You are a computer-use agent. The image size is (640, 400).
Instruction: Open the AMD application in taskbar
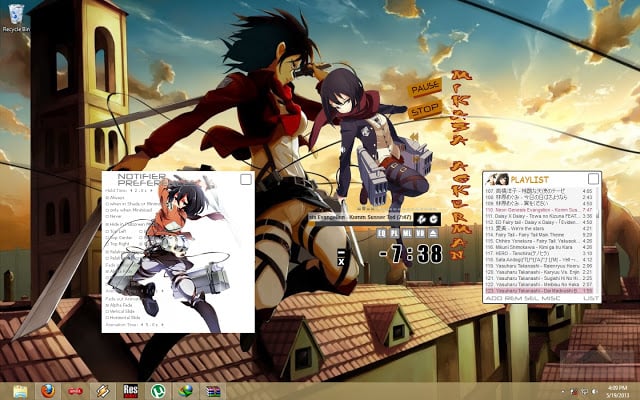click(76, 391)
